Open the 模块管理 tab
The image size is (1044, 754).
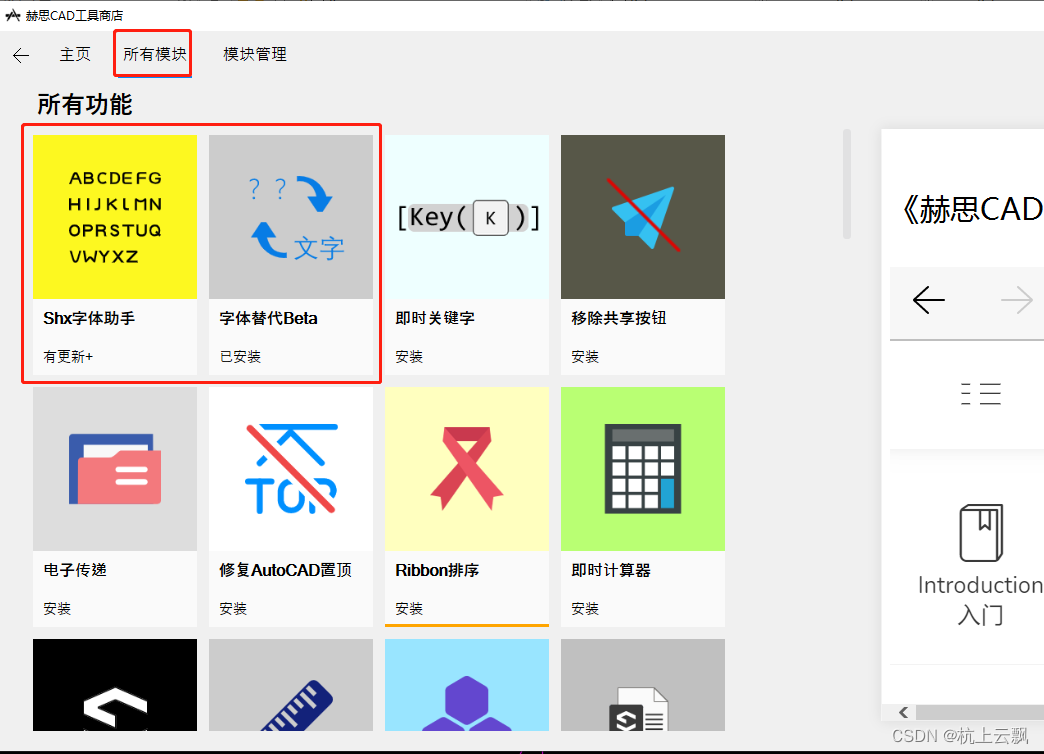pyautogui.click(x=255, y=55)
